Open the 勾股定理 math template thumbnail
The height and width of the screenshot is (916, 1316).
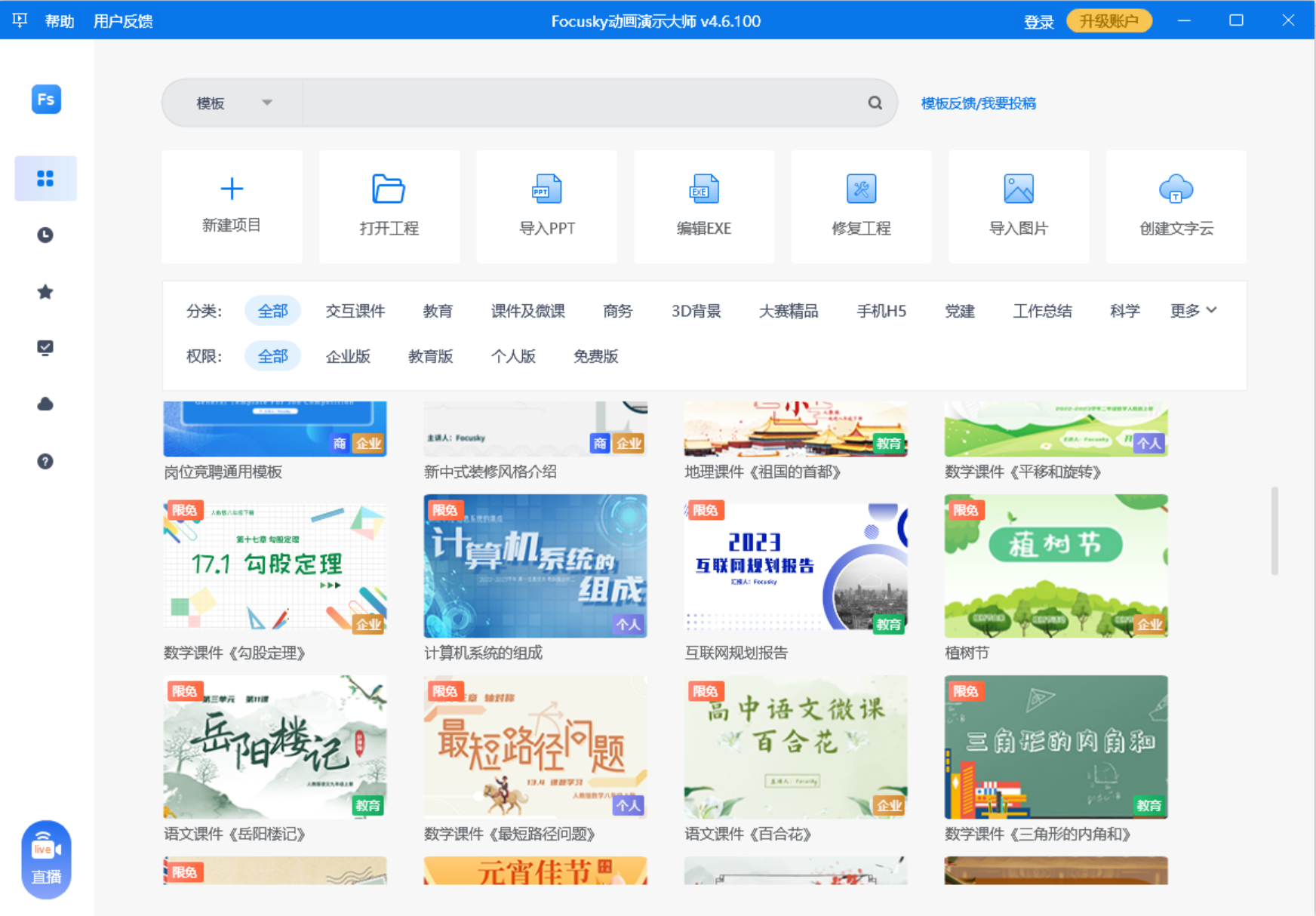coord(275,566)
